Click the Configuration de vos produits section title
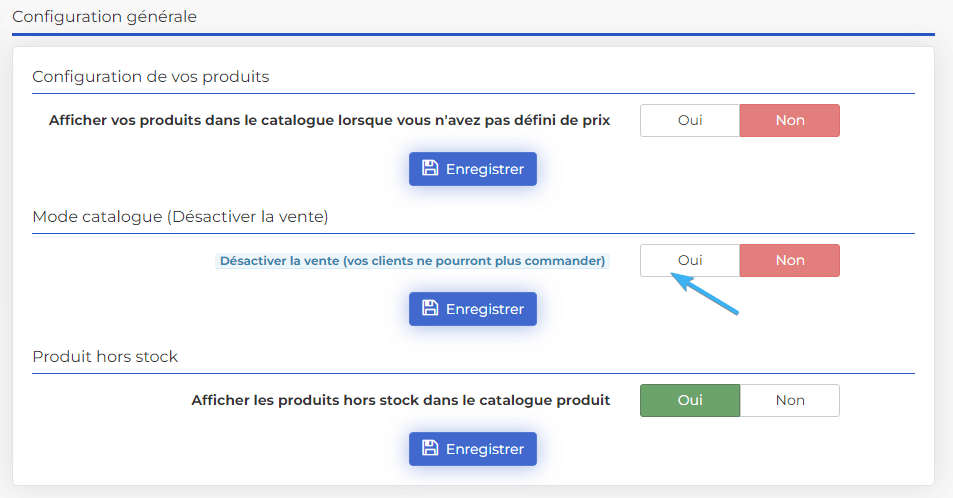Viewport: 953px width, 498px height. (151, 77)
